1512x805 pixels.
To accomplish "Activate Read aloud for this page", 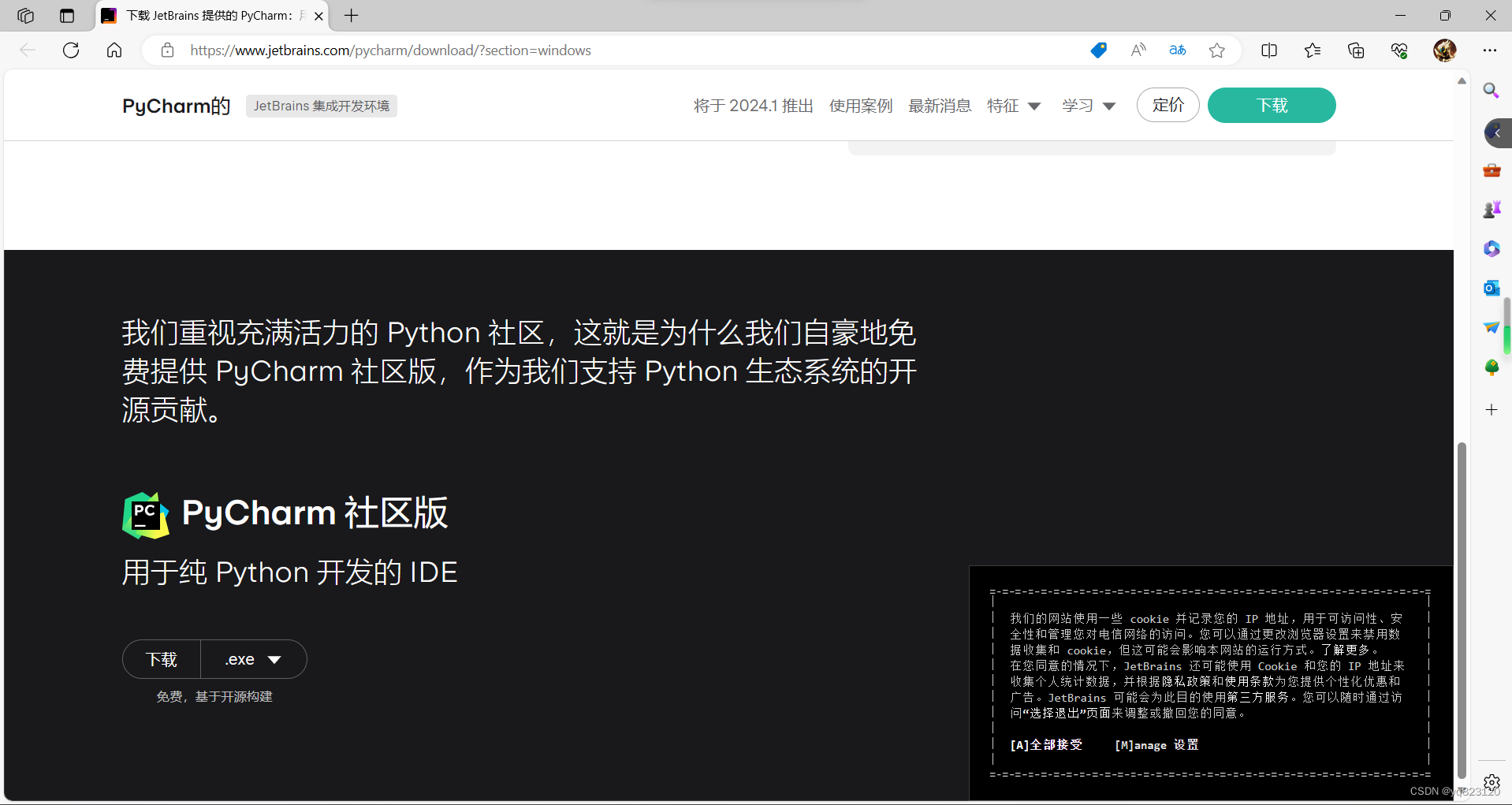I will pos(1138,50).
